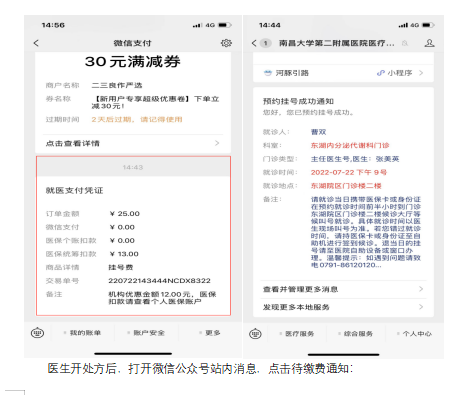Tap coupon expiry notice 2天后过期
This screenshot has height=395, width=466.
137,119
